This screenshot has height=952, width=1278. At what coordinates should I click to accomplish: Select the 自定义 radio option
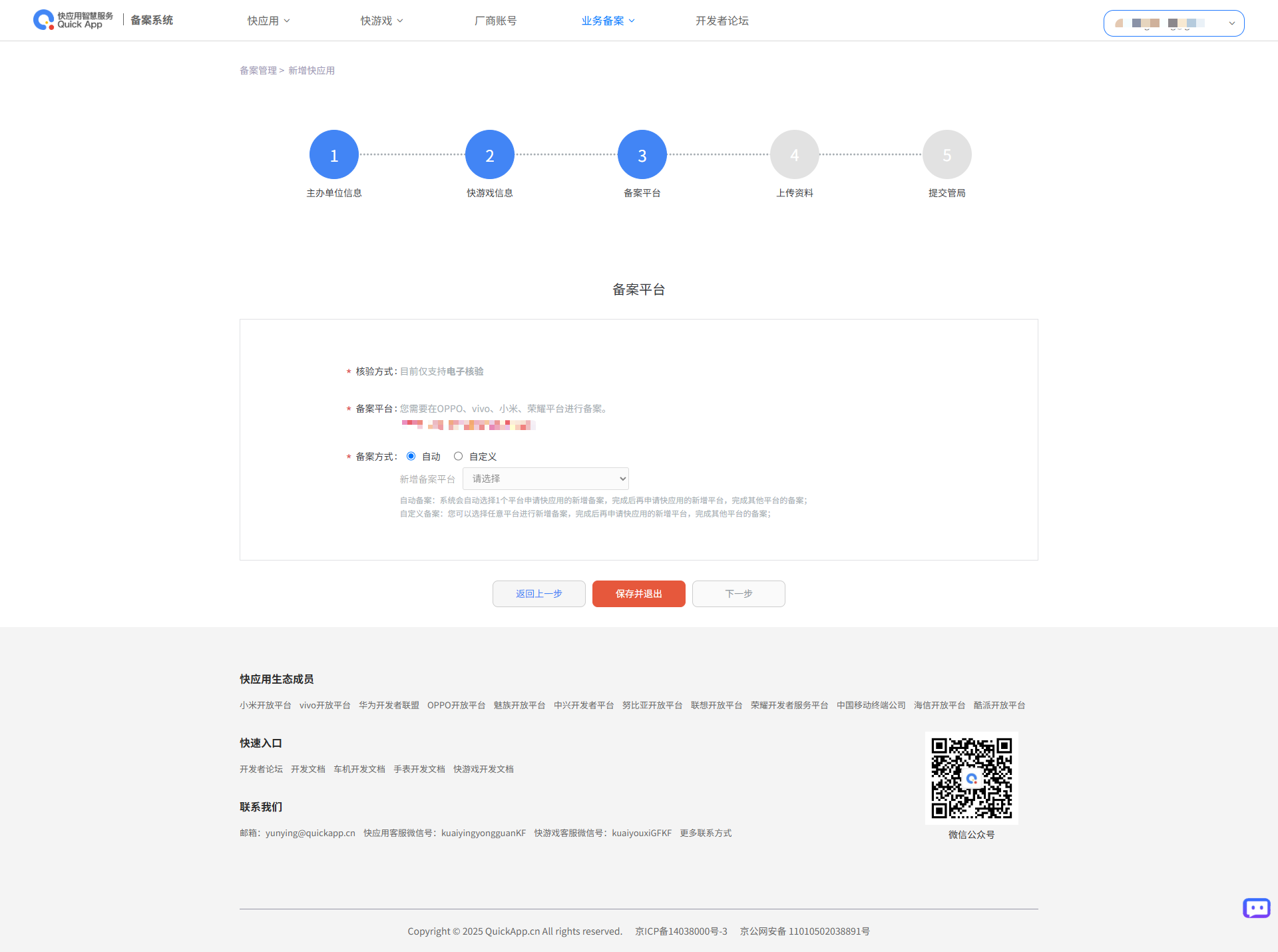458,456
